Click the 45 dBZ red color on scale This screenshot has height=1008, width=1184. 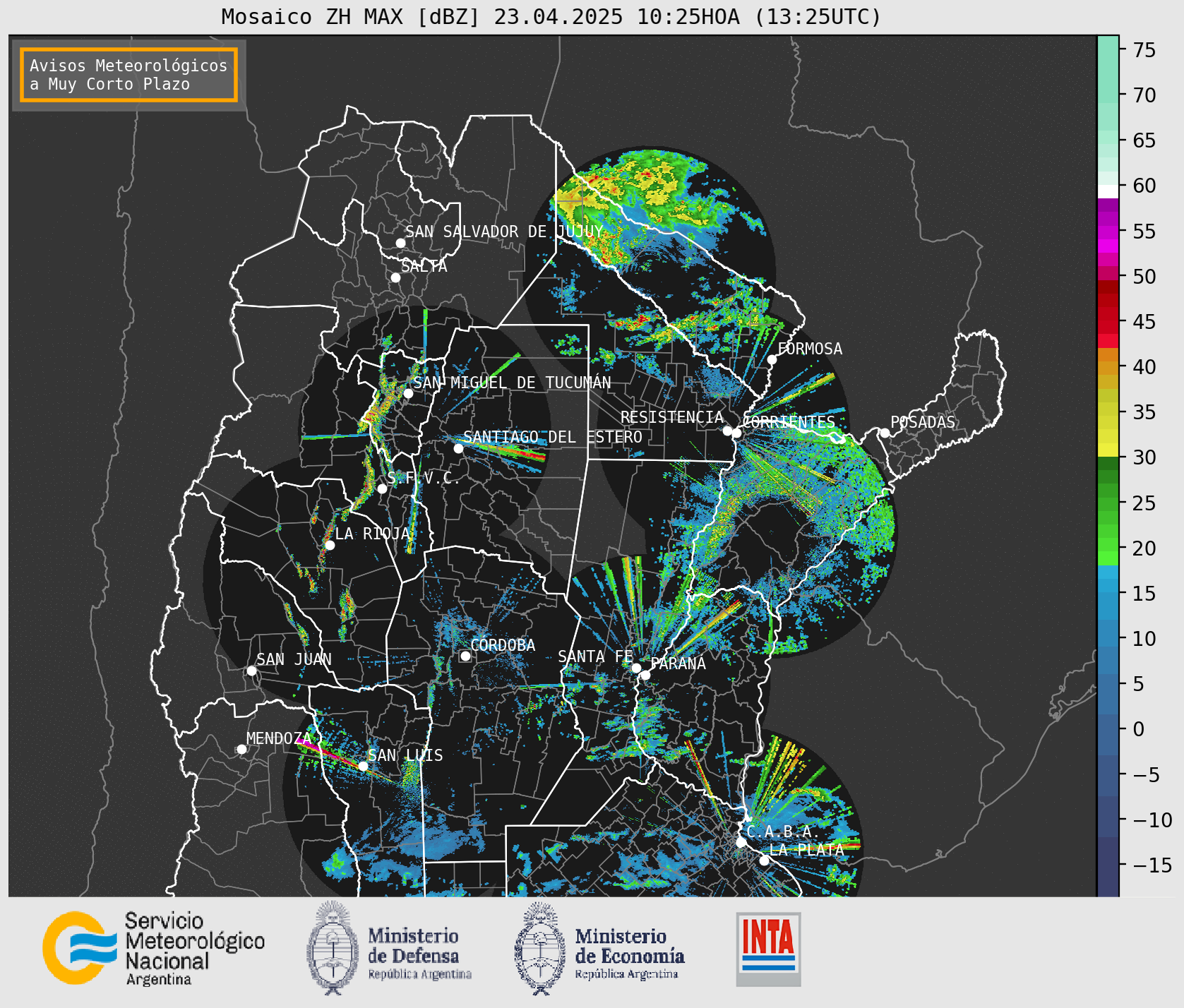click(1108, 322)
